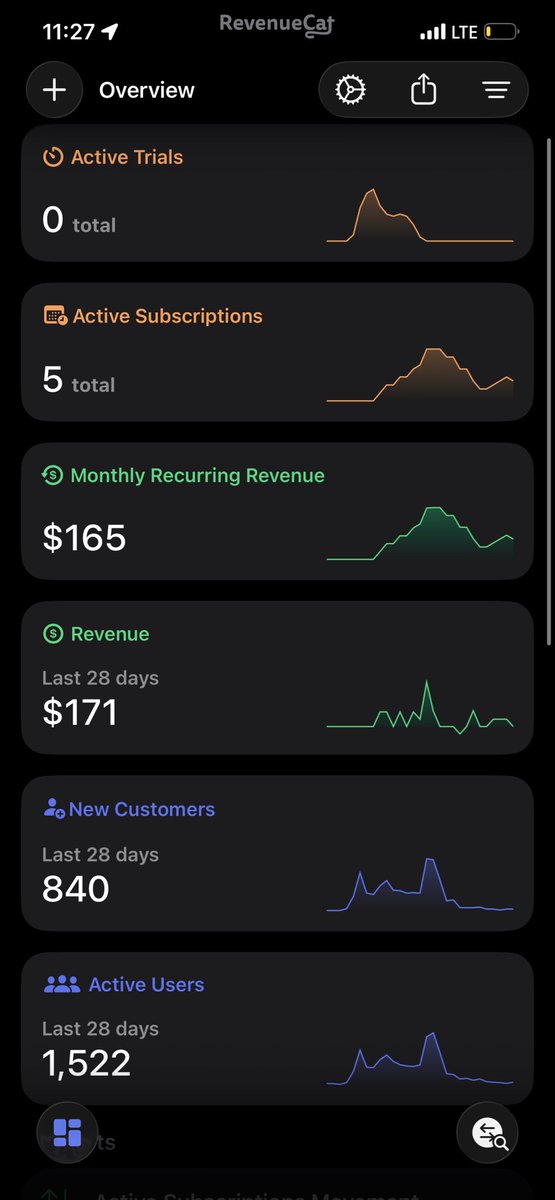Screen dimensions: 555x1200
Task: Tap Last 28 days under New Customers
Action: pos(100,854)
